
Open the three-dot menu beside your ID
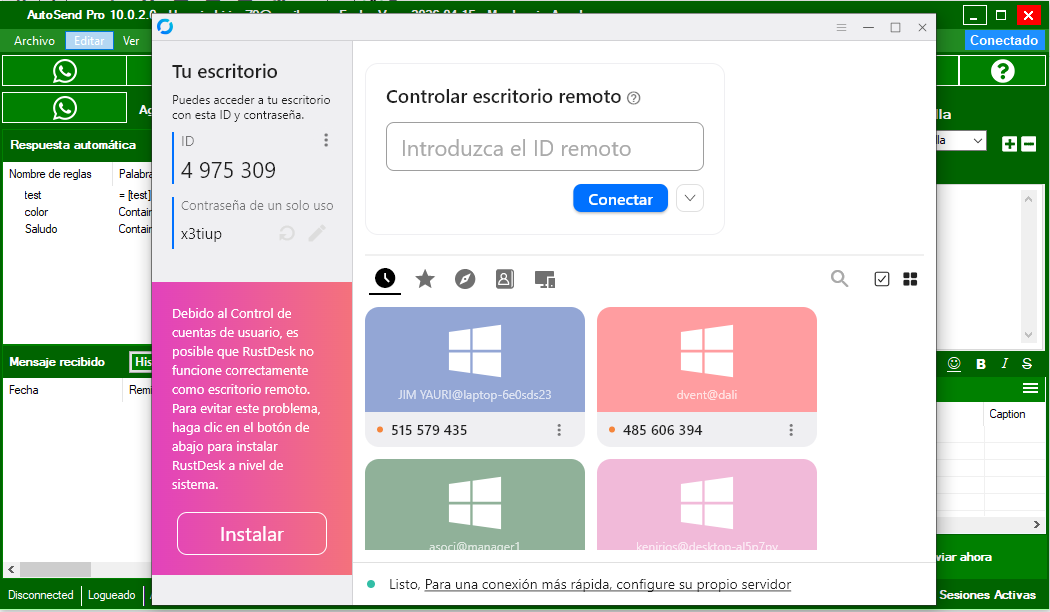pyautogui.click(x=325, y=141)
